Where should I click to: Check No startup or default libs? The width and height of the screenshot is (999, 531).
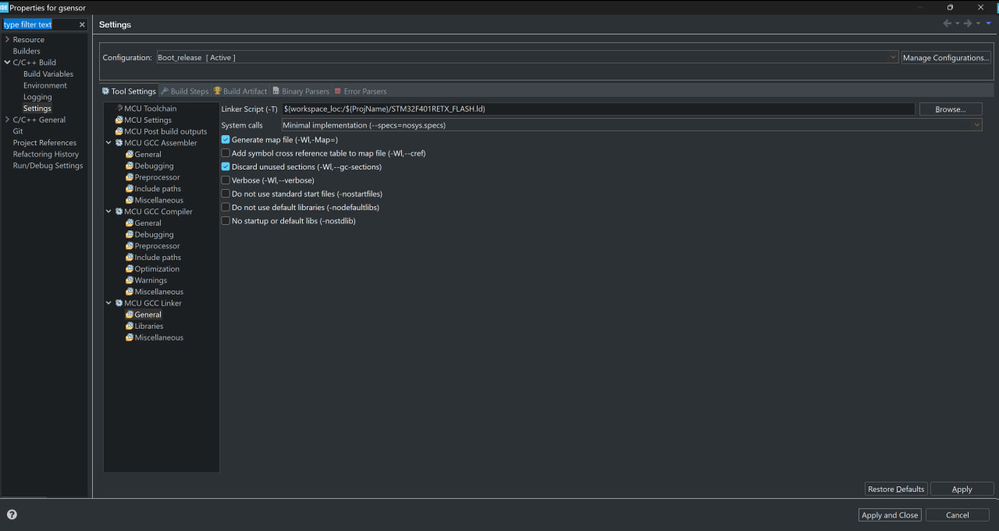click(x=226, y=221)
